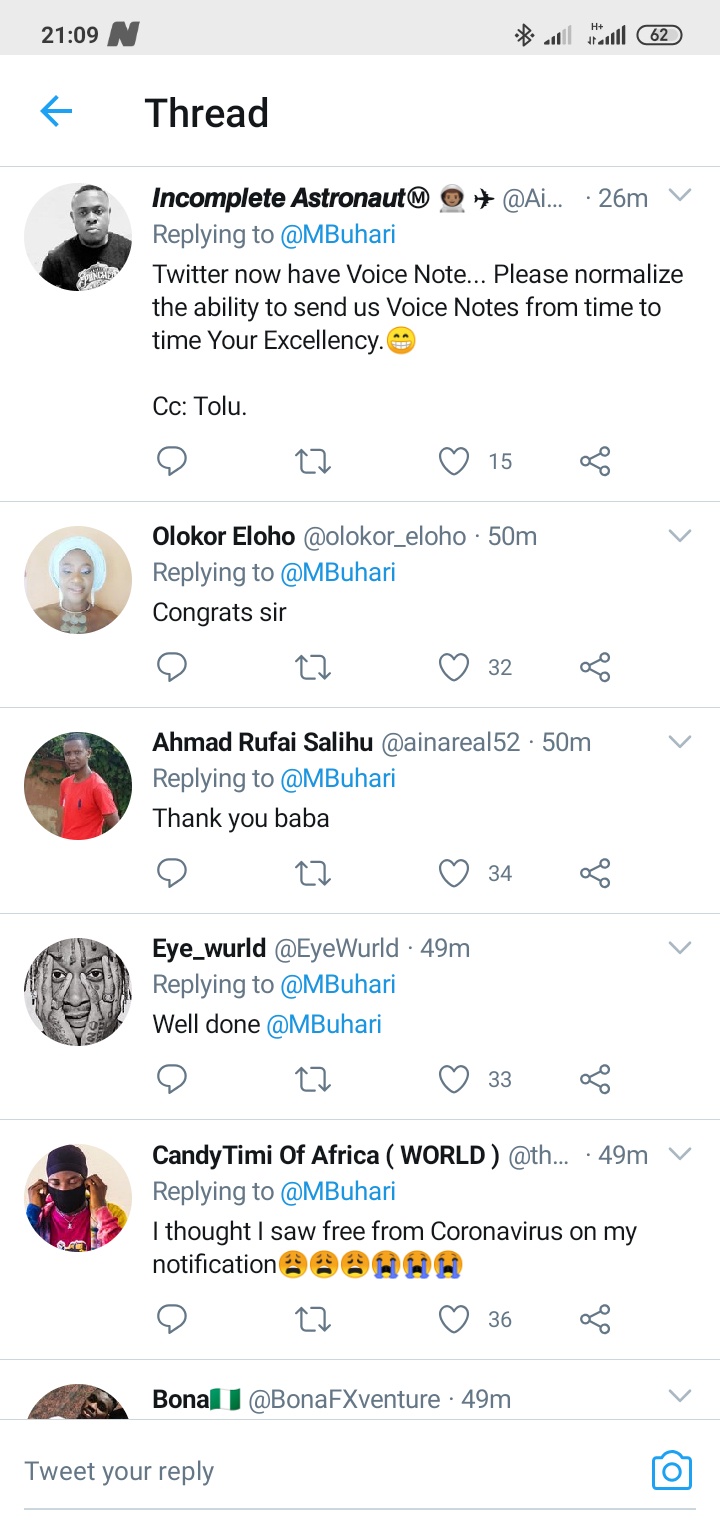View Ahmad Rufai Salihu's profile picture

[78, 786]
